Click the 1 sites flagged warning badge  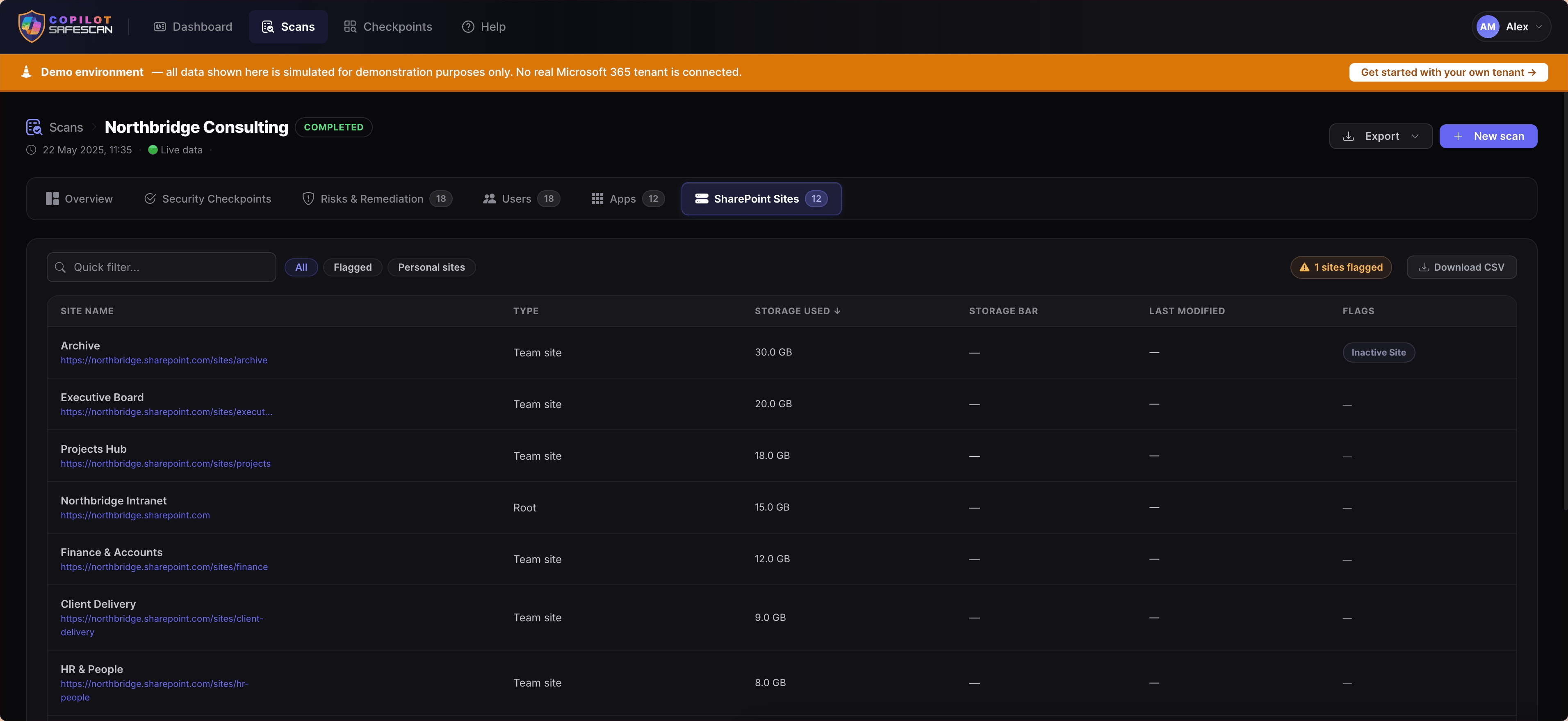(x=1341, y=267)
